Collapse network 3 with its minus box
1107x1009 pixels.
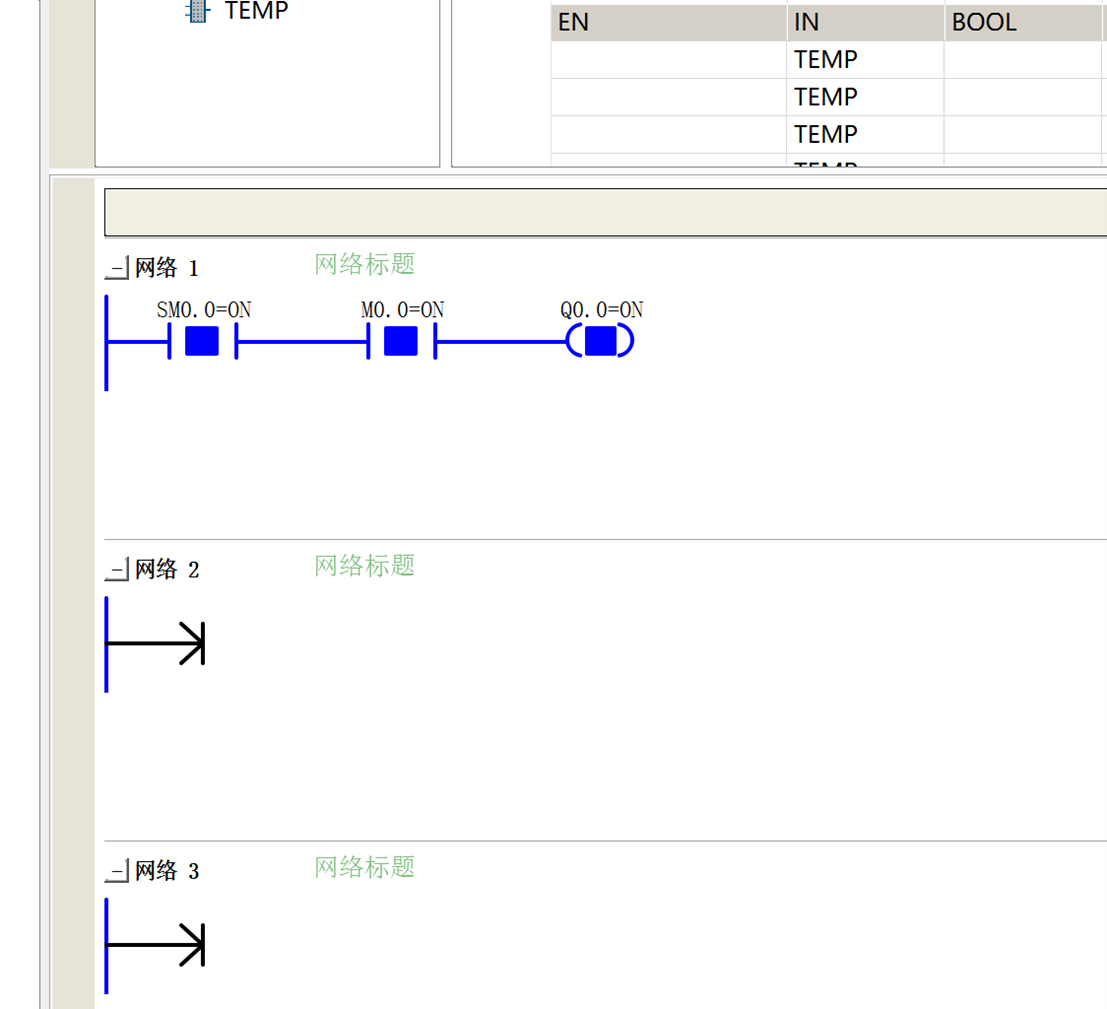pyautogui.click(x=118, y=871)
